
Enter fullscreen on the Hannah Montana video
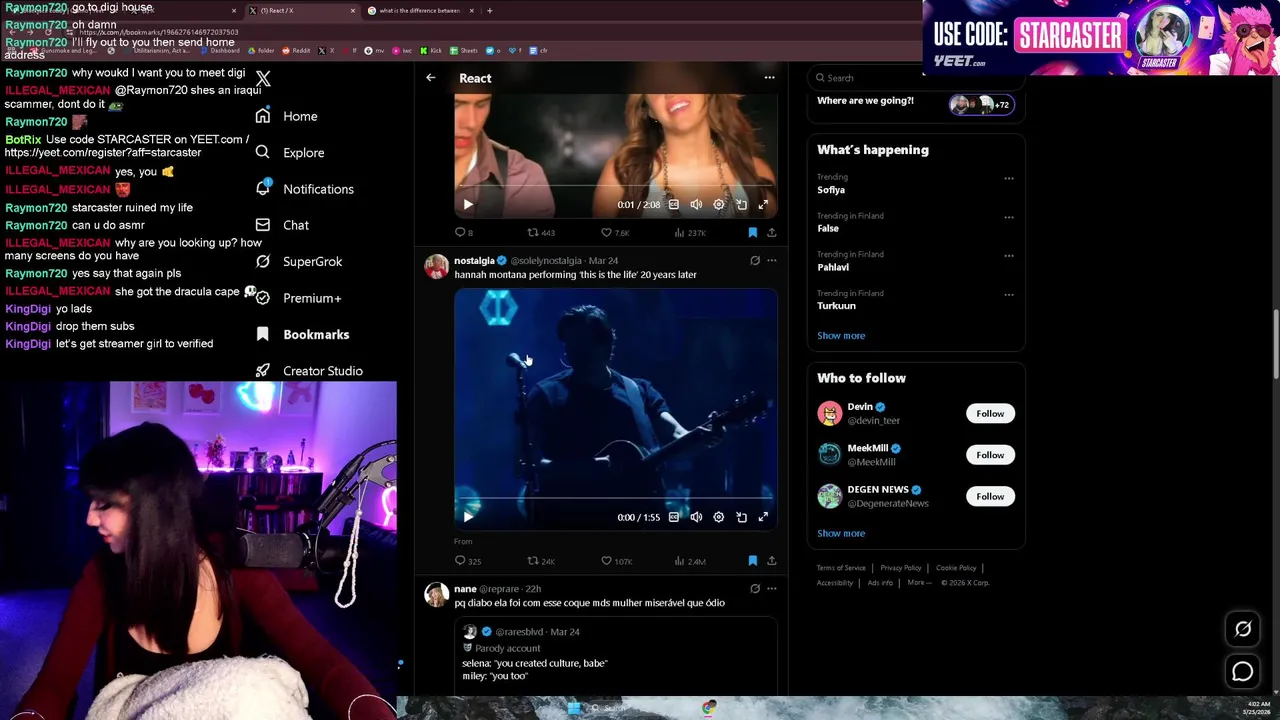pyautogui.click(x=763, y=517)
